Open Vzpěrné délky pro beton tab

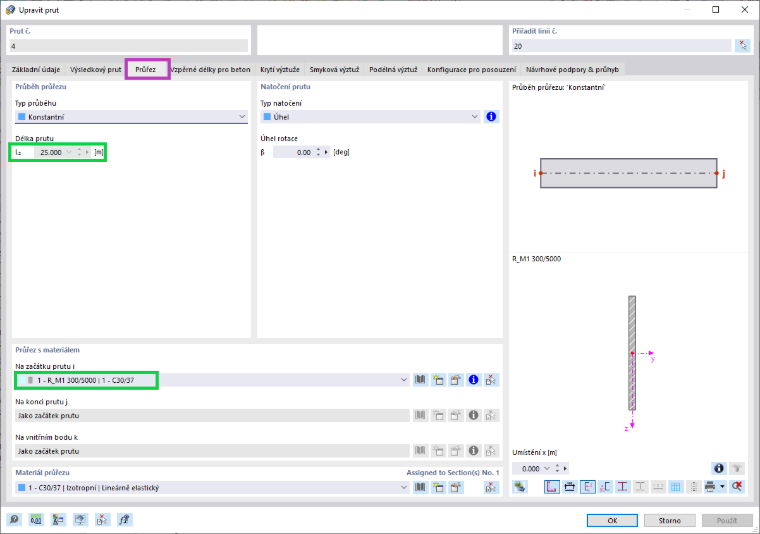211,69
